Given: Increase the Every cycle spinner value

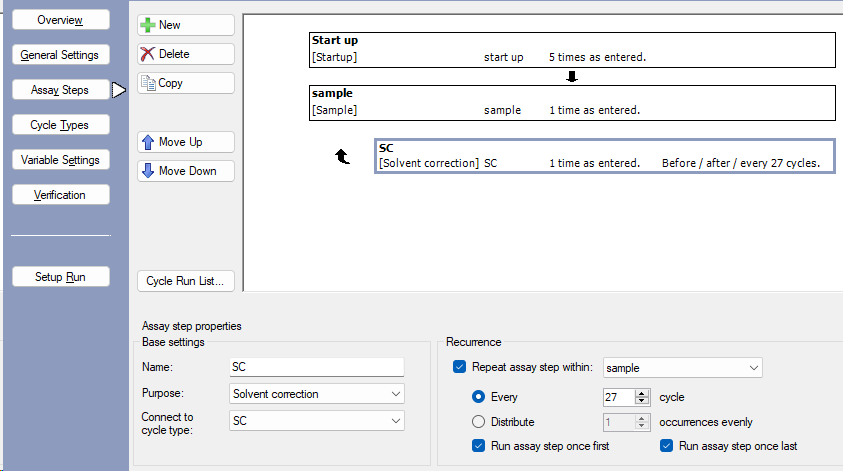Looking at the screenshot, I should (x=643, y=393).
